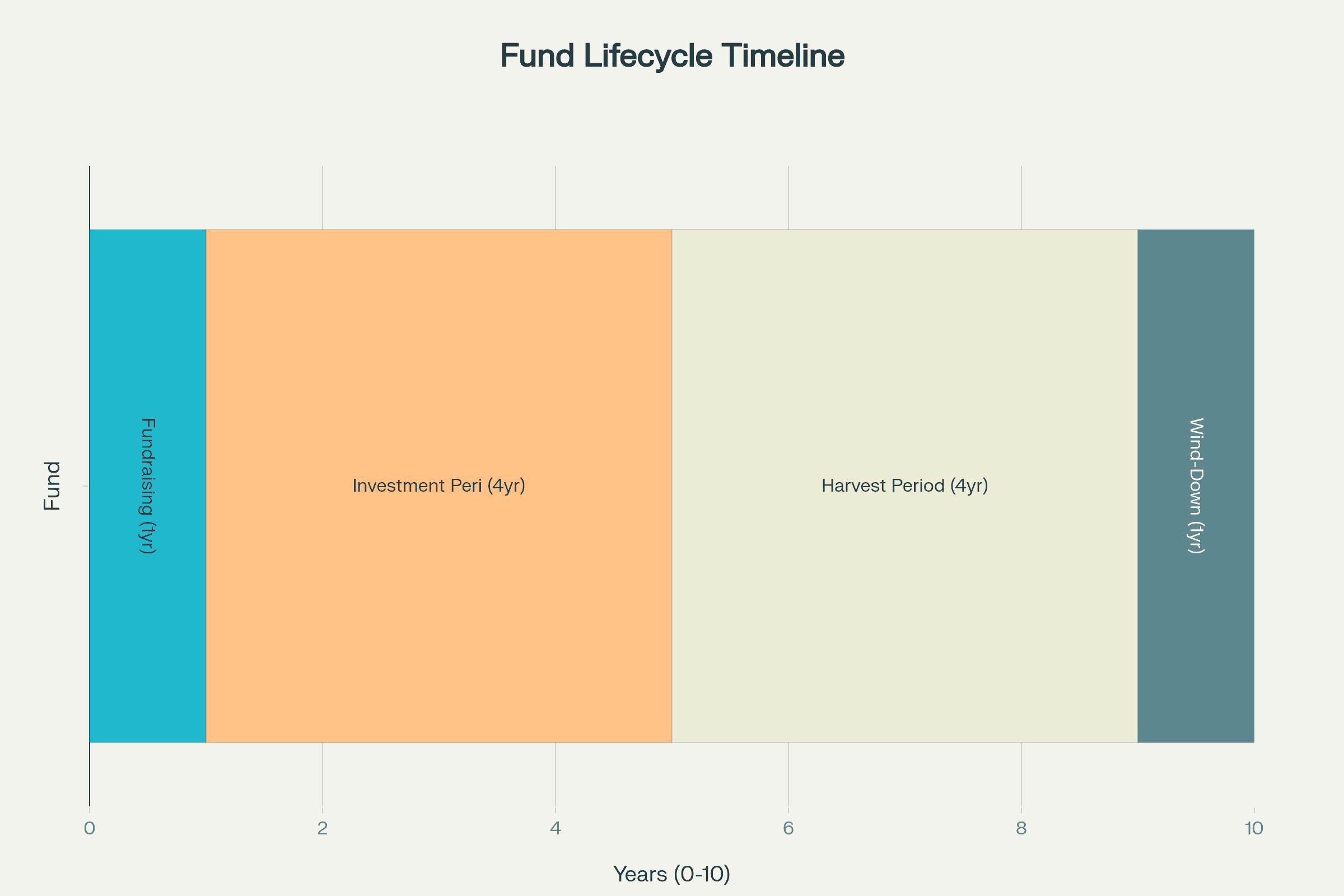Click the year 8 gridline above the bars
Viewport: 1344px width, 896px height.
(x=1021, y=197)
